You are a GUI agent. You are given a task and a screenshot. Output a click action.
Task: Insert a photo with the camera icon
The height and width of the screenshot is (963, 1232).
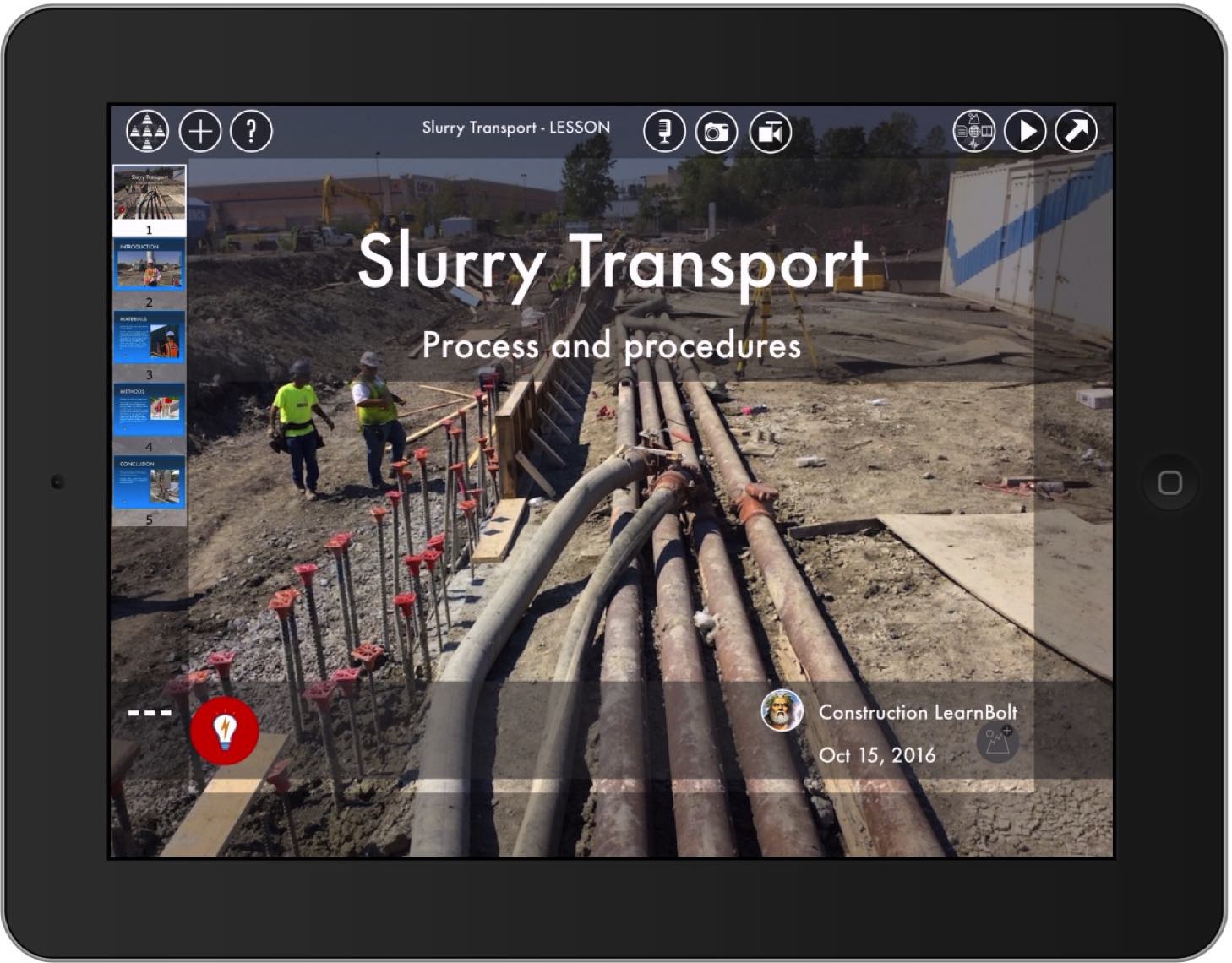pos(717,132)
